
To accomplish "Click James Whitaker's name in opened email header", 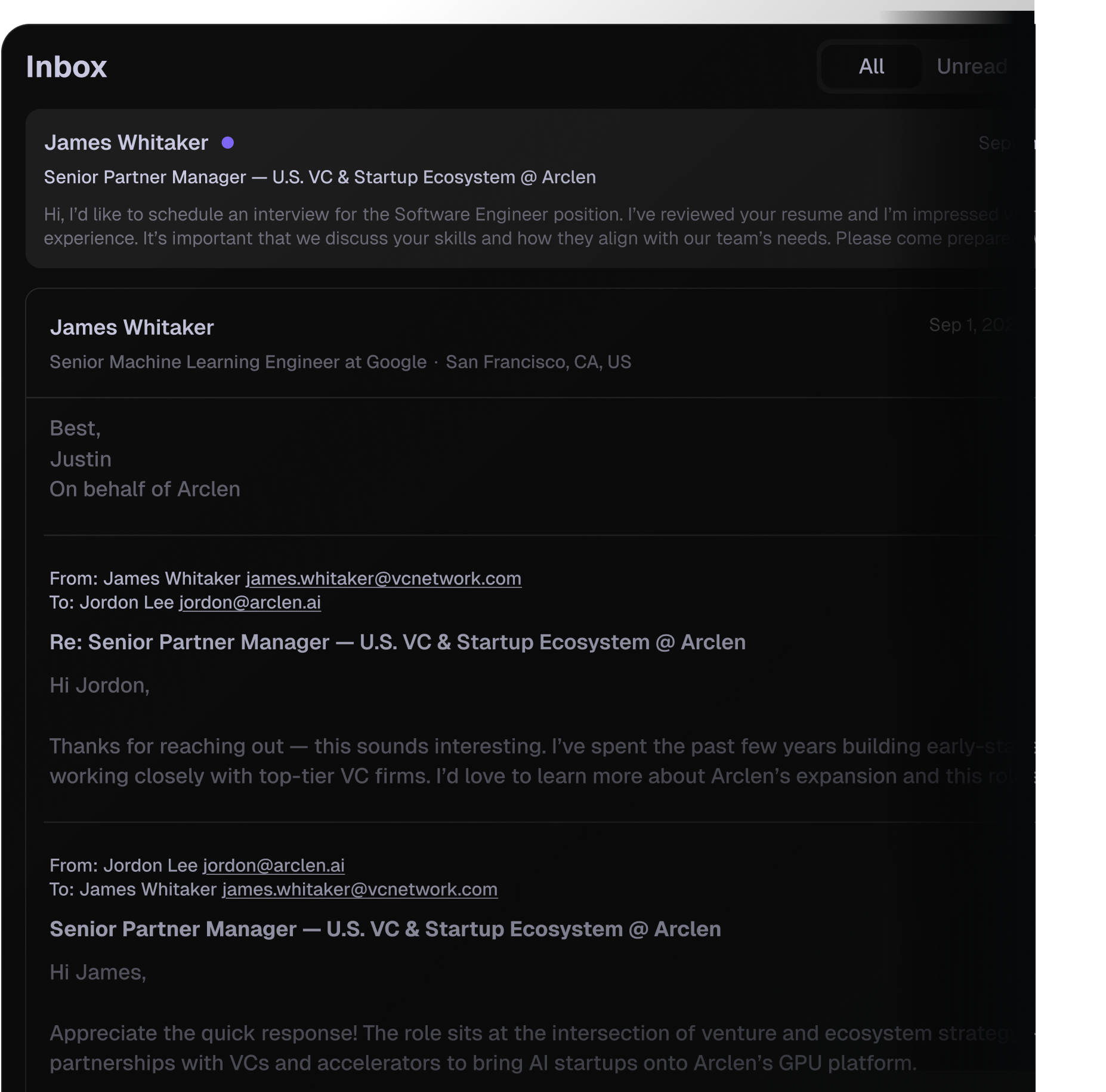I will [132, 327].
